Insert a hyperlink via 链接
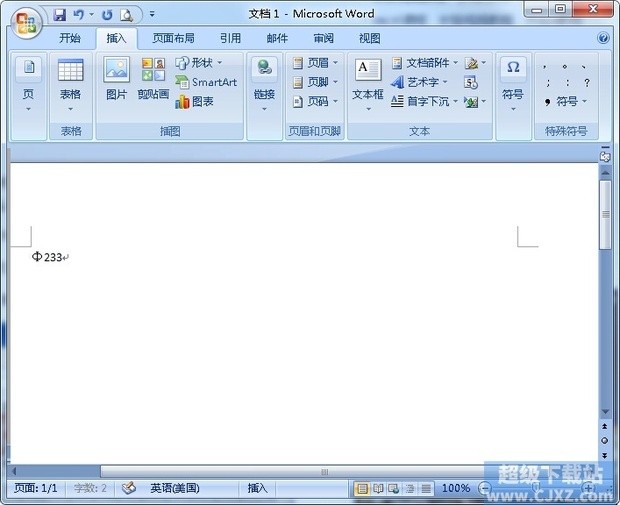Viewport: 620px width, 505px height. pyautogui.click(x=264, y=78)
